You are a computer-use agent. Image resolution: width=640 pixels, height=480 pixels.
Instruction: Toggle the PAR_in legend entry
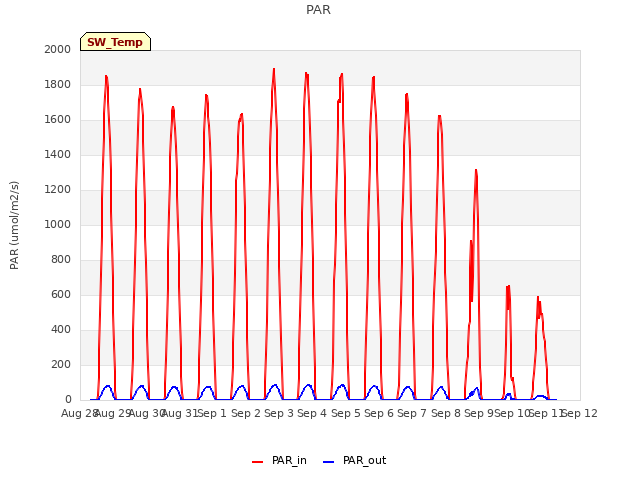(279, 460)
